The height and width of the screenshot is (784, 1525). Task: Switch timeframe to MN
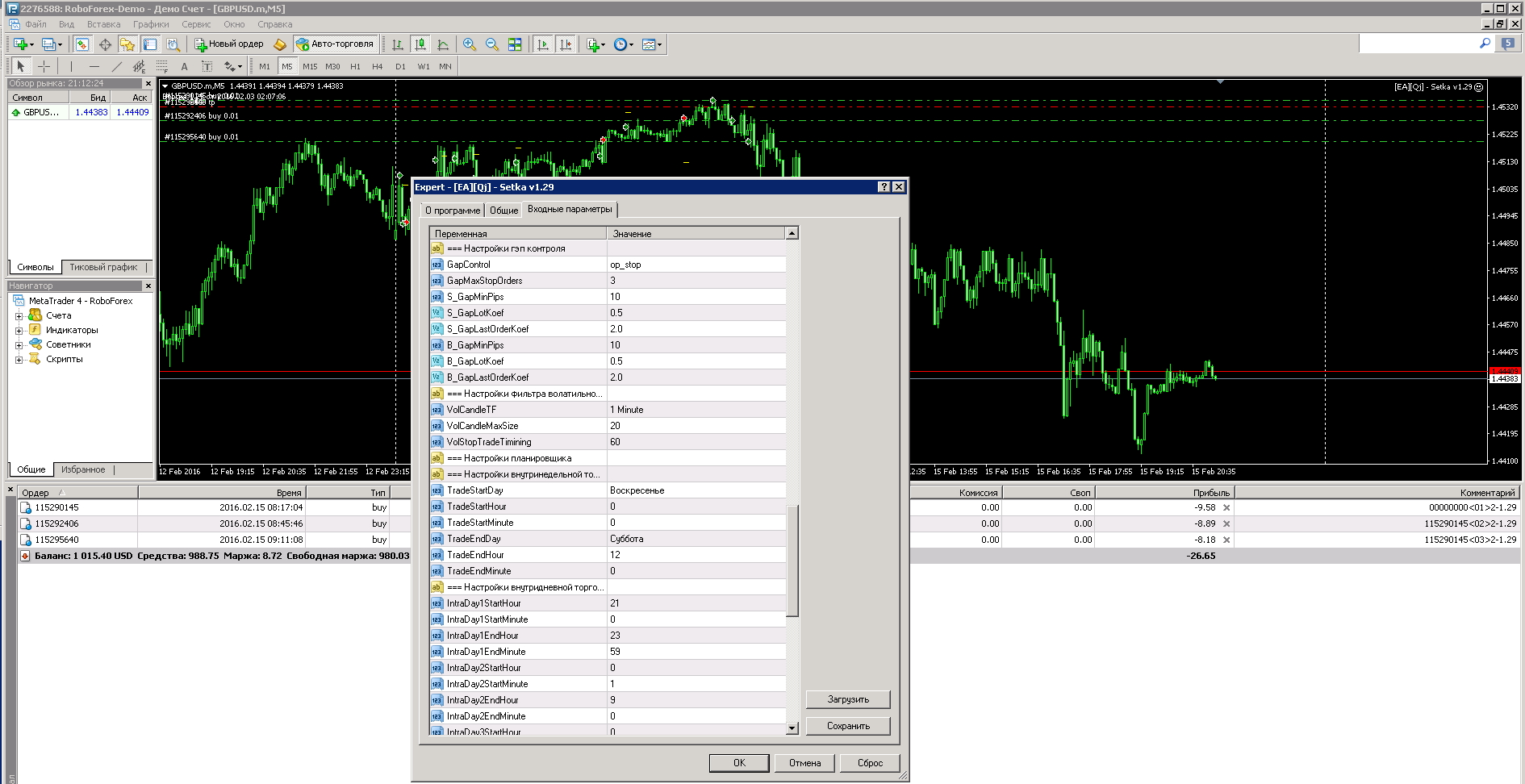pyautogui.click(x=445, y=66)
